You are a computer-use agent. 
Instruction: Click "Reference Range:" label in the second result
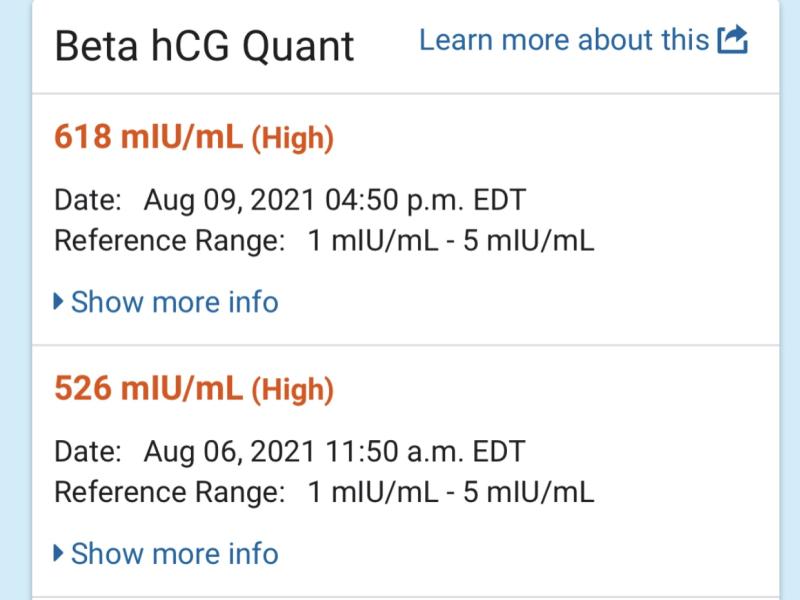[169, 493]
